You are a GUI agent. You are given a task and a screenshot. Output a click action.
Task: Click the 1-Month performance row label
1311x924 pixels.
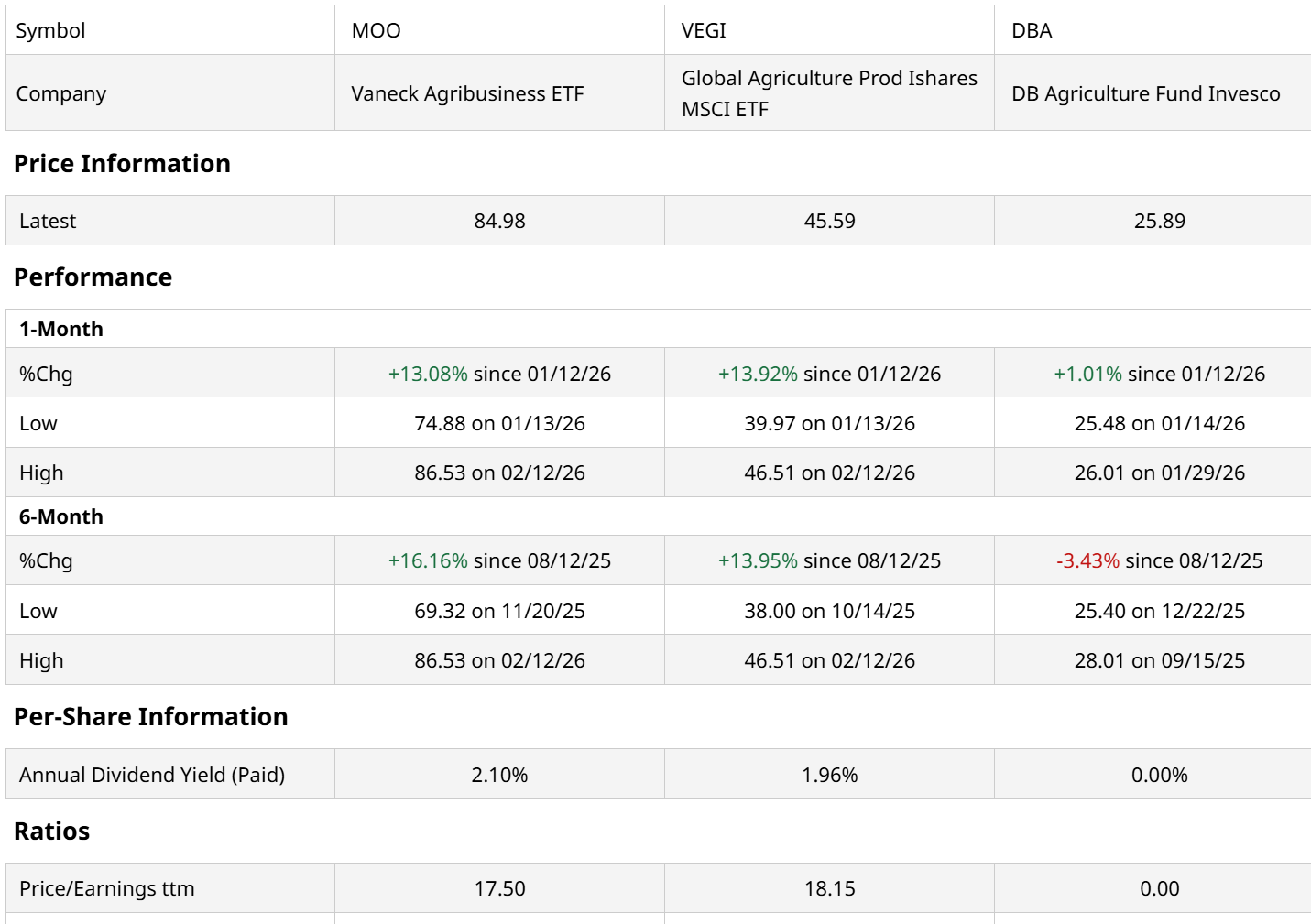point(61,330)
